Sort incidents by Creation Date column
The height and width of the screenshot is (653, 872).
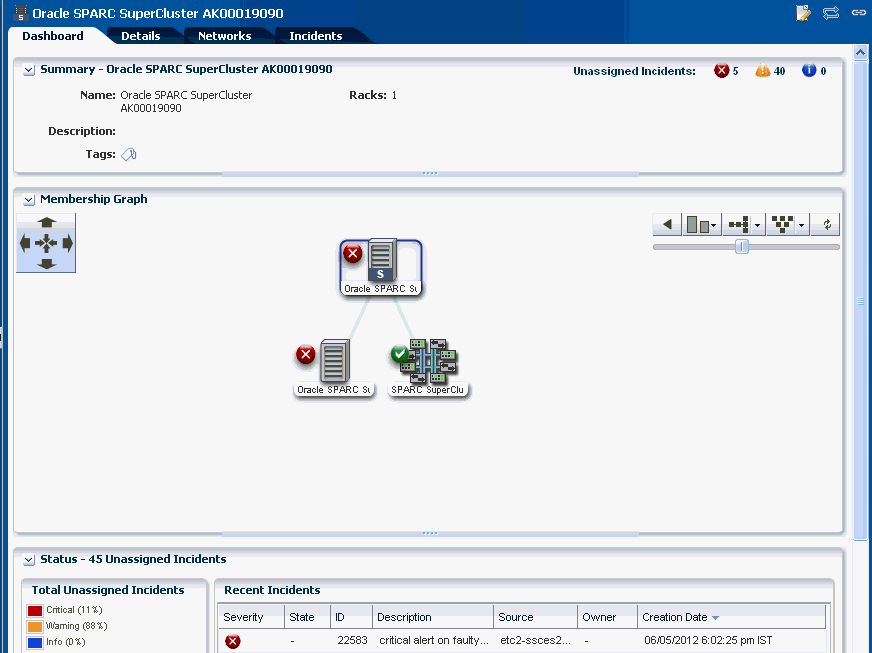[731, 617]
